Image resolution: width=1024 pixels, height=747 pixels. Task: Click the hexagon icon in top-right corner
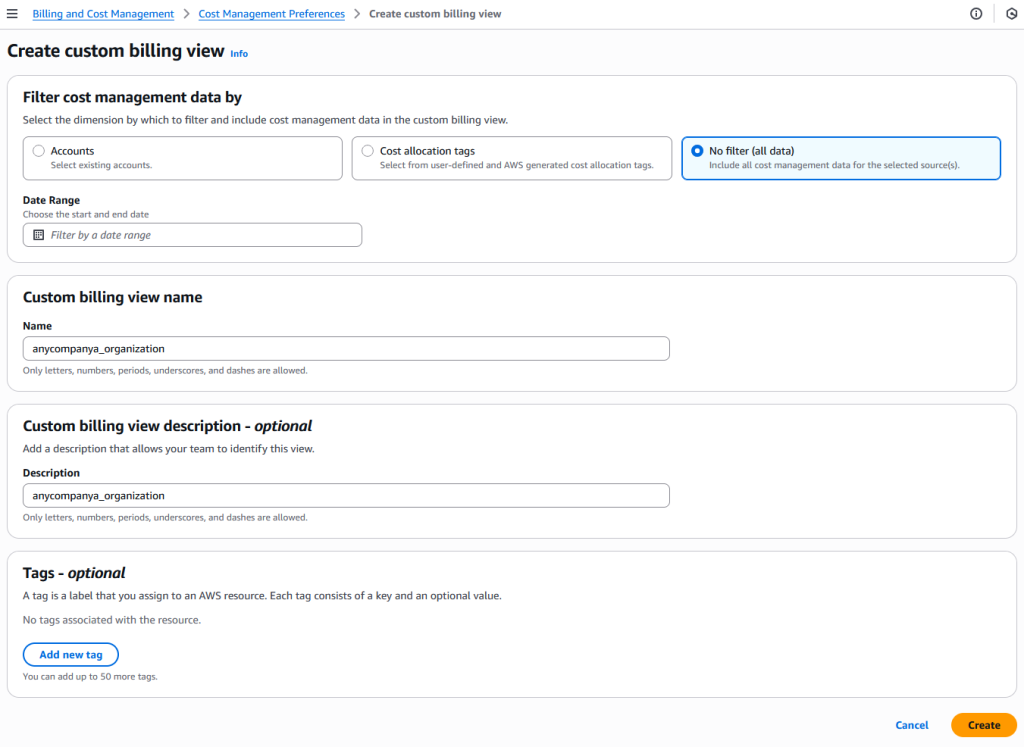click(1011, 14)
